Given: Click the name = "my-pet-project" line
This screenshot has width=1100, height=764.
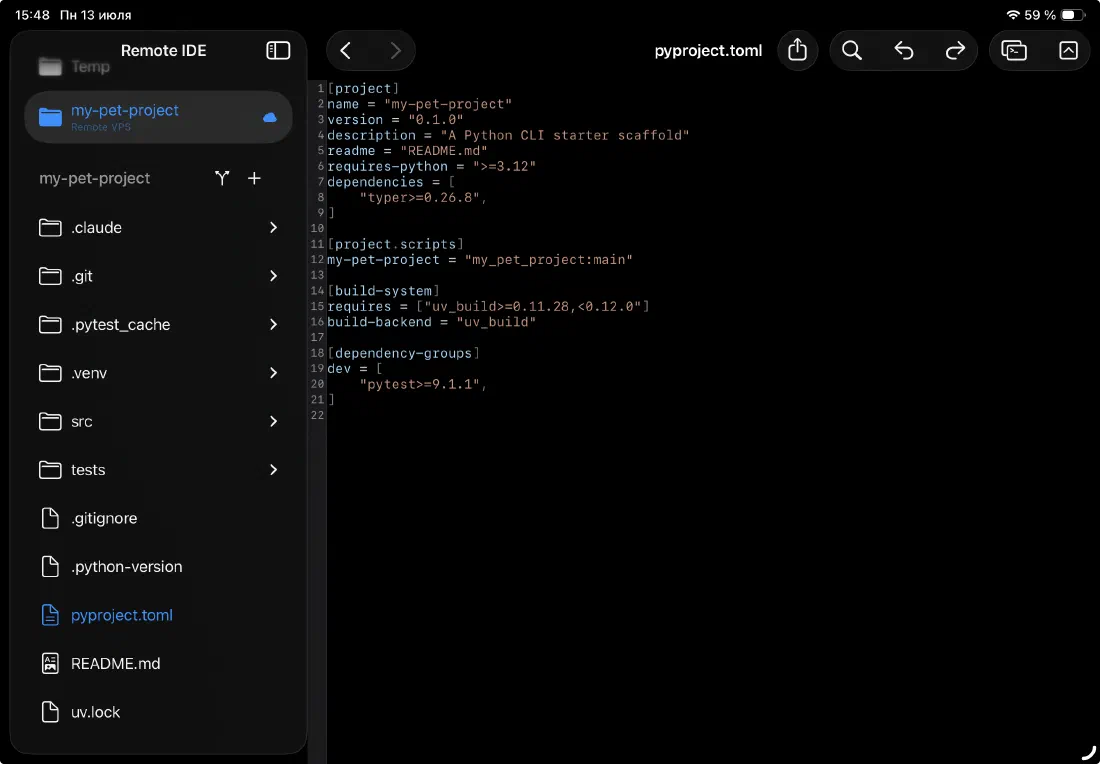Looking at the screenshot, I should (x=420, y=104).
